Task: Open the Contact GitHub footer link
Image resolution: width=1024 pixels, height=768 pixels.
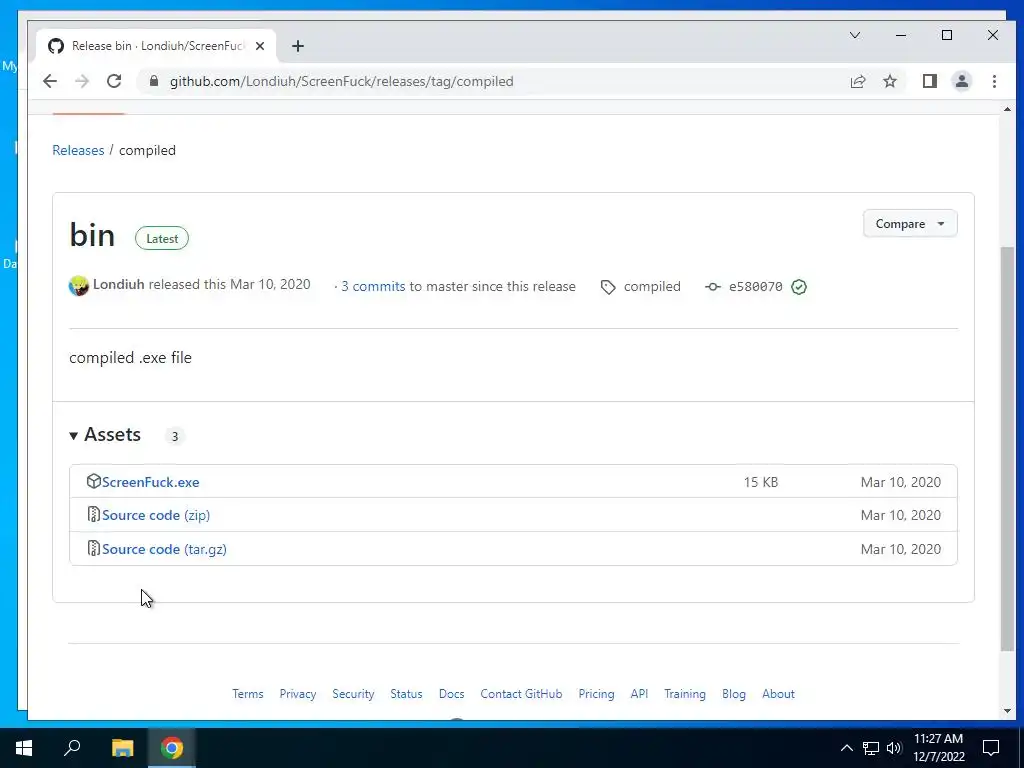Action: tap(521, 694)
